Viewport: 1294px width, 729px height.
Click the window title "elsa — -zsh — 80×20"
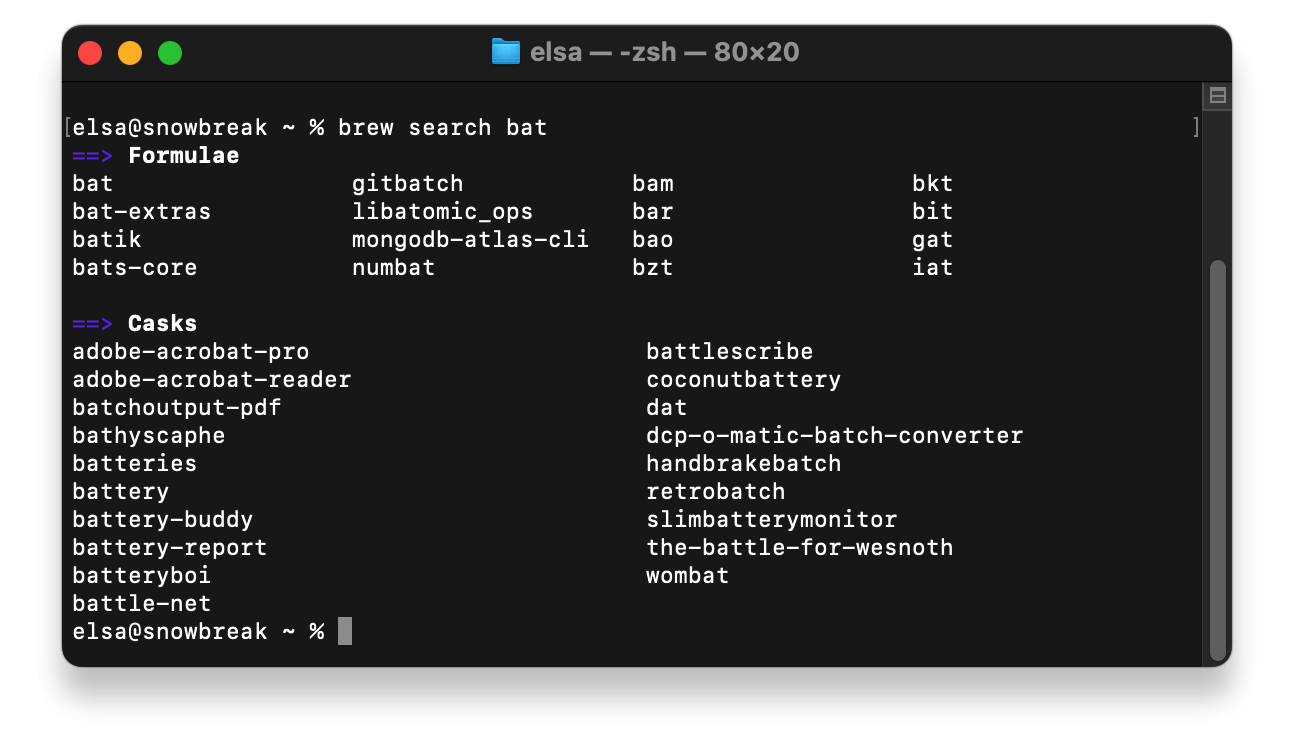pyautogui.click(x=664, y=52)
